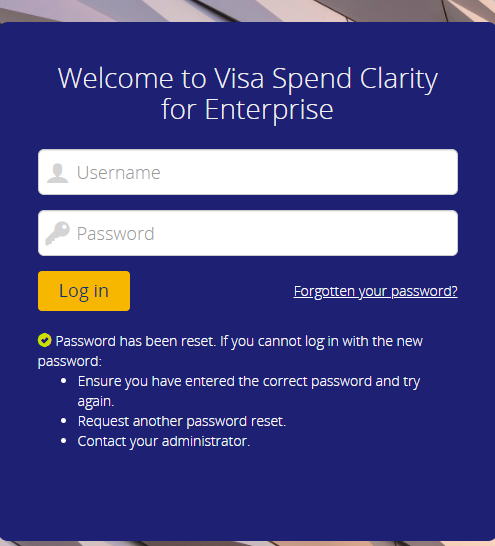
Task: Click the bullet dot beside 'Contact your administrator'
Action: (x=63, y=441)
